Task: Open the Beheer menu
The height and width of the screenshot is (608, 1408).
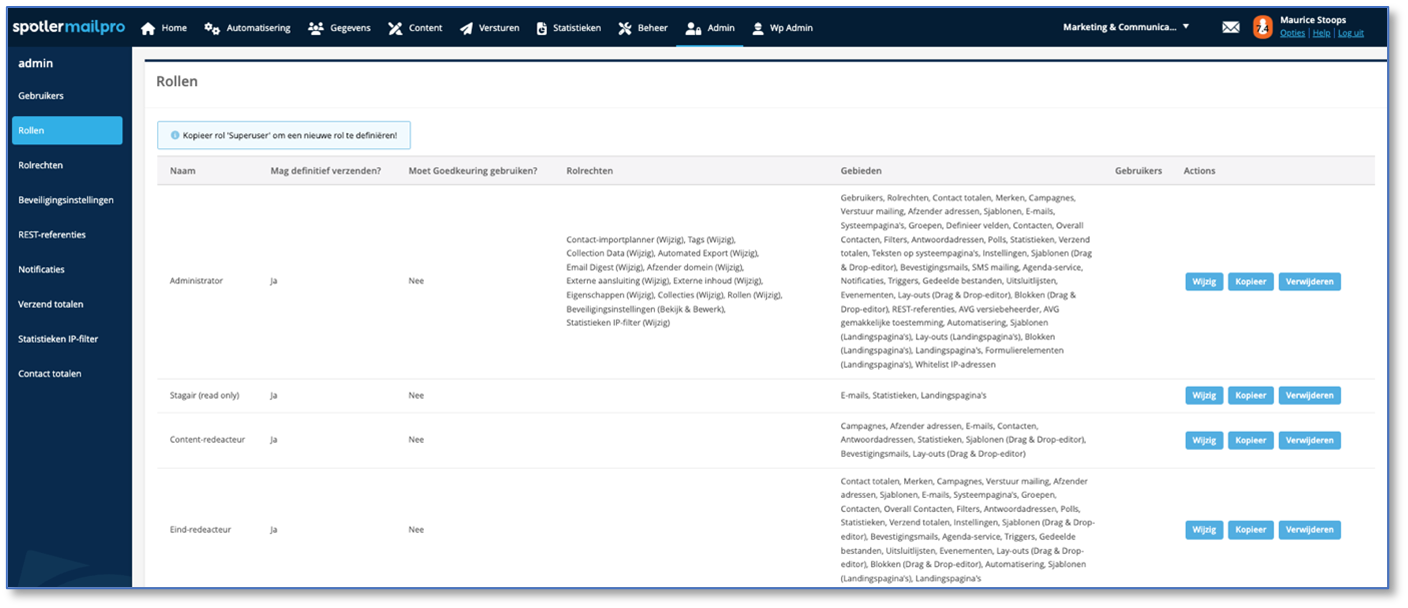Action: coord(643,28)
